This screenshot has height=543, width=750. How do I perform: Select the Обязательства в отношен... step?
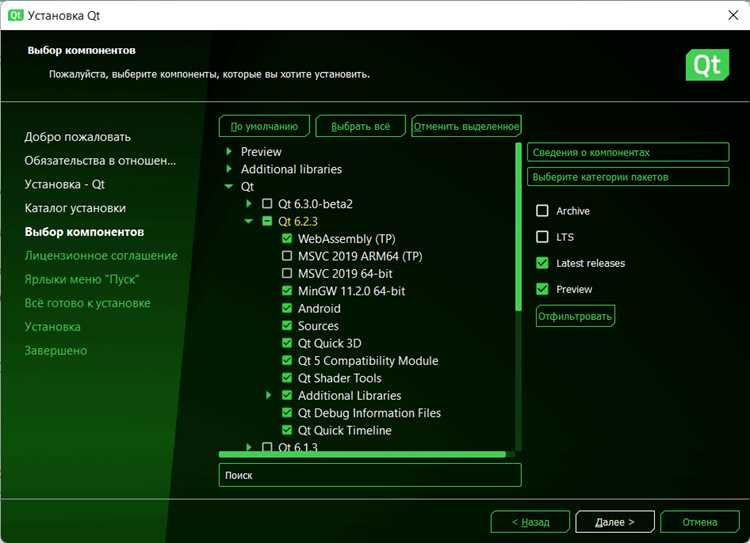100,161
